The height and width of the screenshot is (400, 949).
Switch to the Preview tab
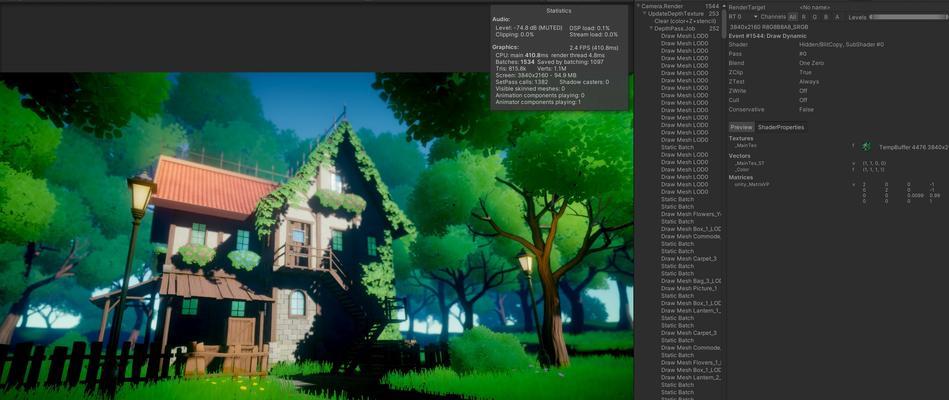[x=741, y=128]
